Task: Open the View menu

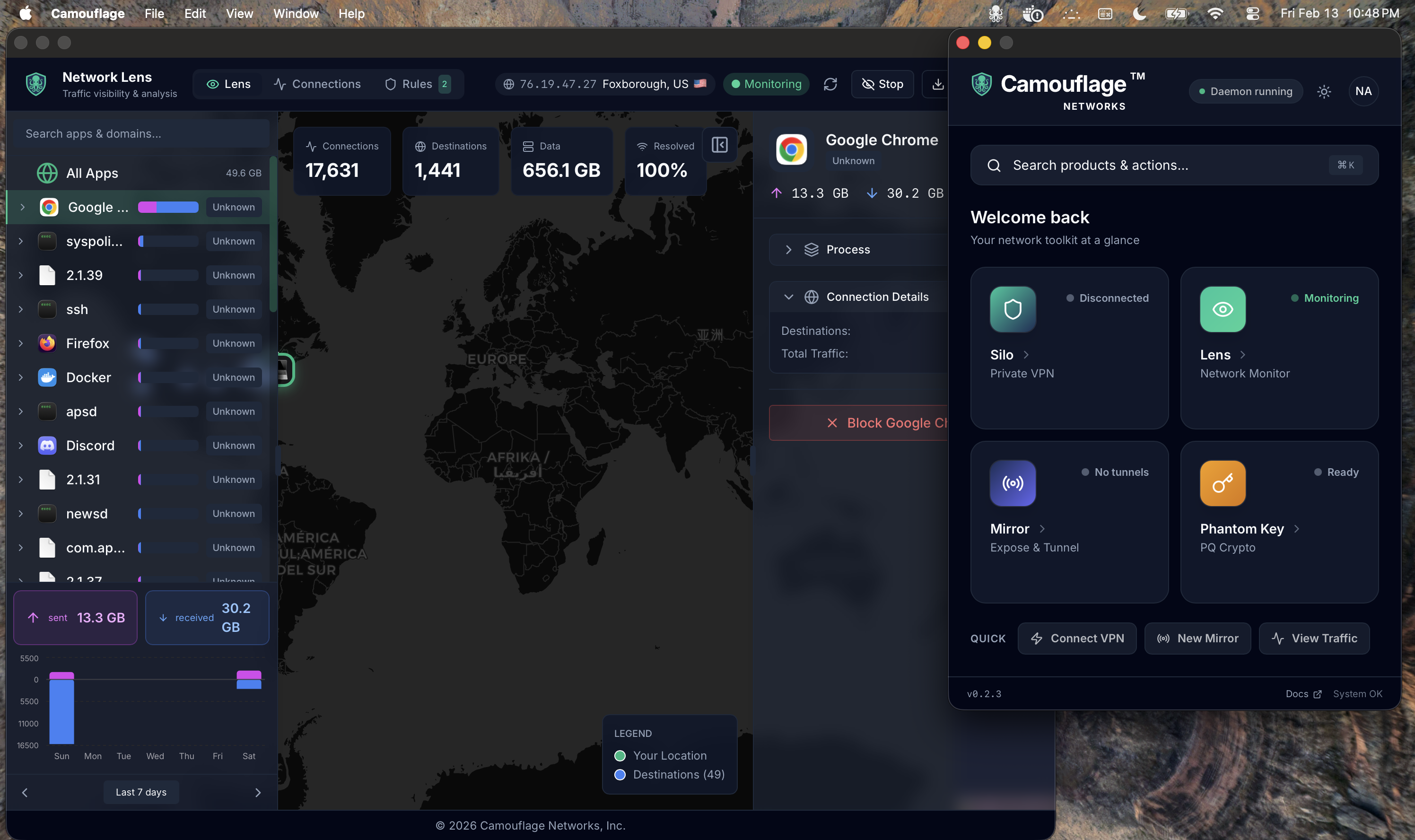Action: (239, 14)
